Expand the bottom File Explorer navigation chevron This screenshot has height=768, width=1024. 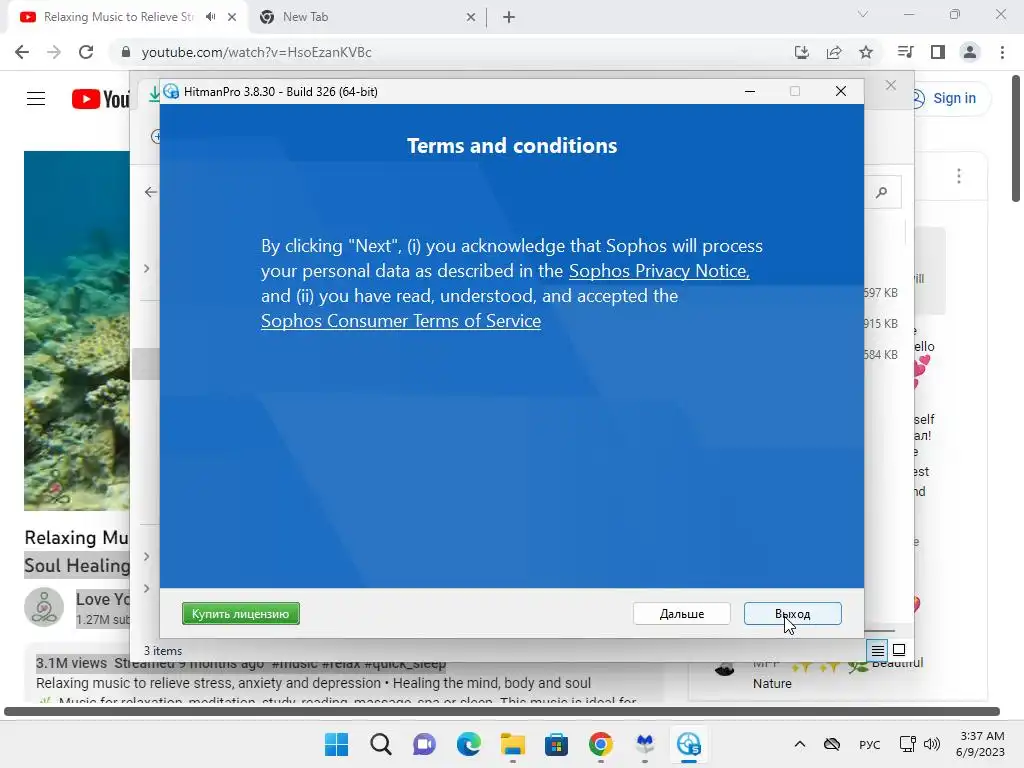[x=147, y=588]
